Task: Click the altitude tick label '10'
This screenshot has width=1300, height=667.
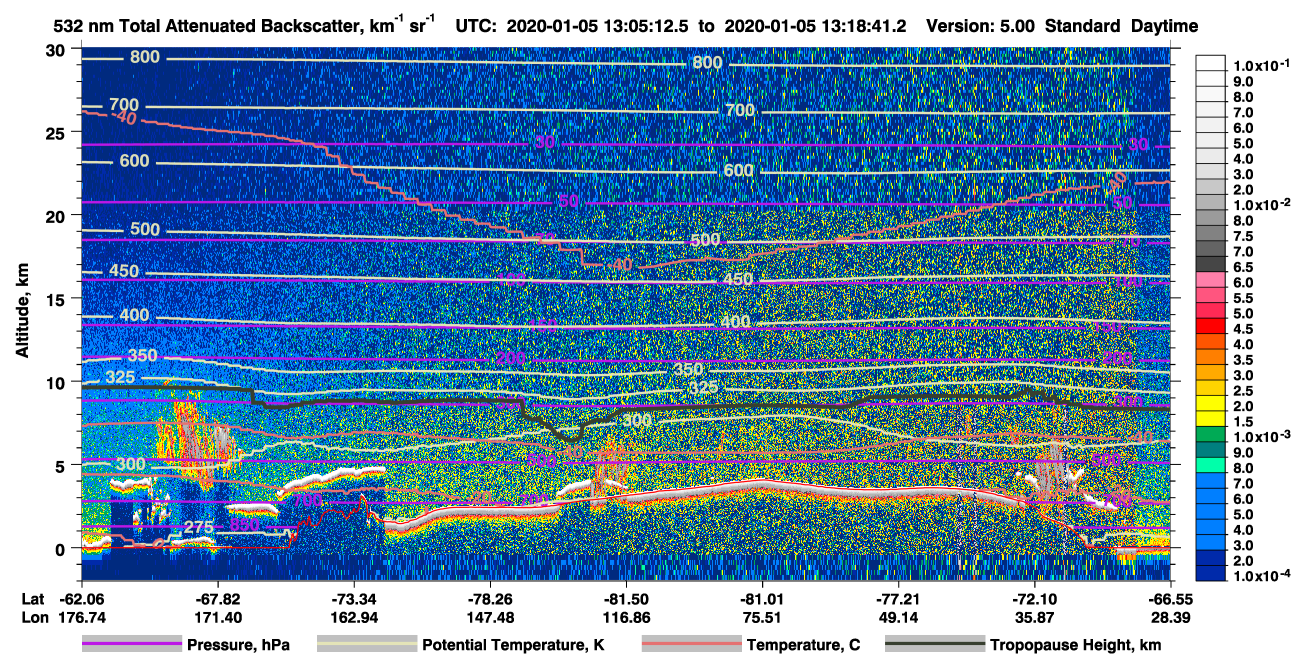Action: click(57, 382)
